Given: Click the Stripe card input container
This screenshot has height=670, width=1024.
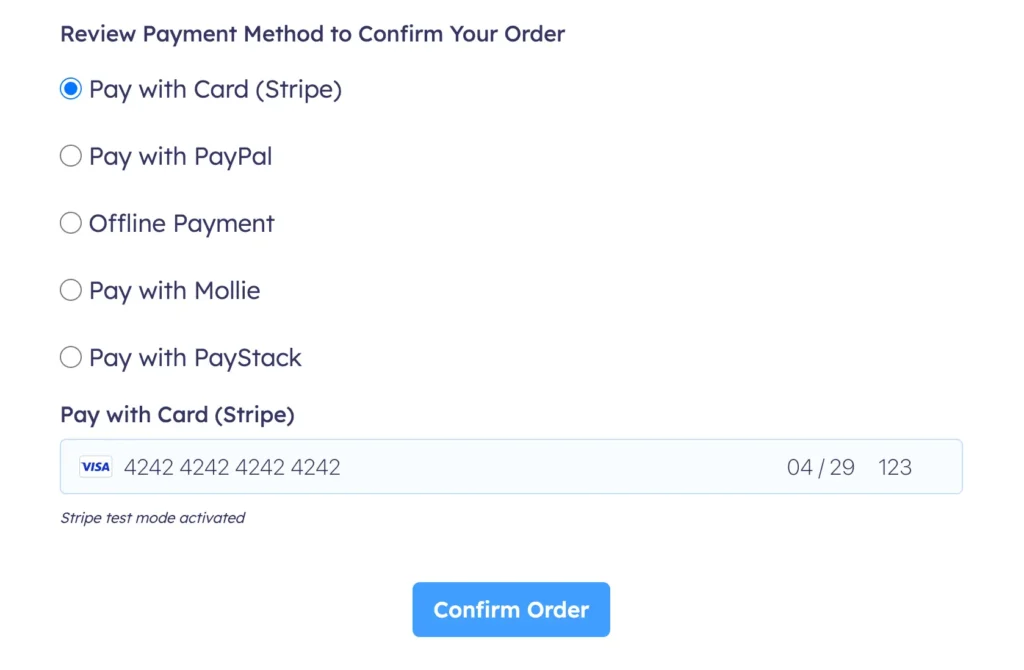Looking at the screenshot, I should 511,466.
